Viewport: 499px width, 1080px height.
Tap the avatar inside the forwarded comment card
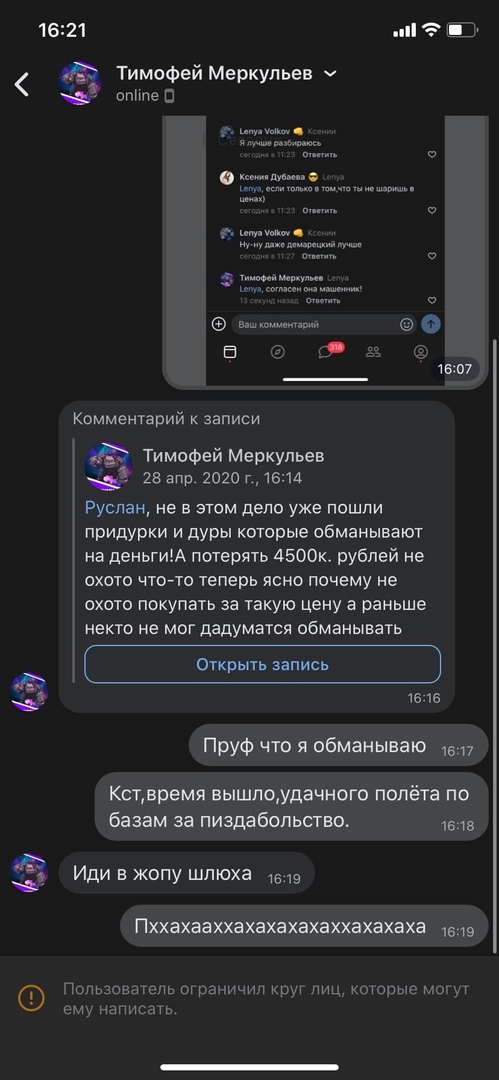tap(108, 466)
